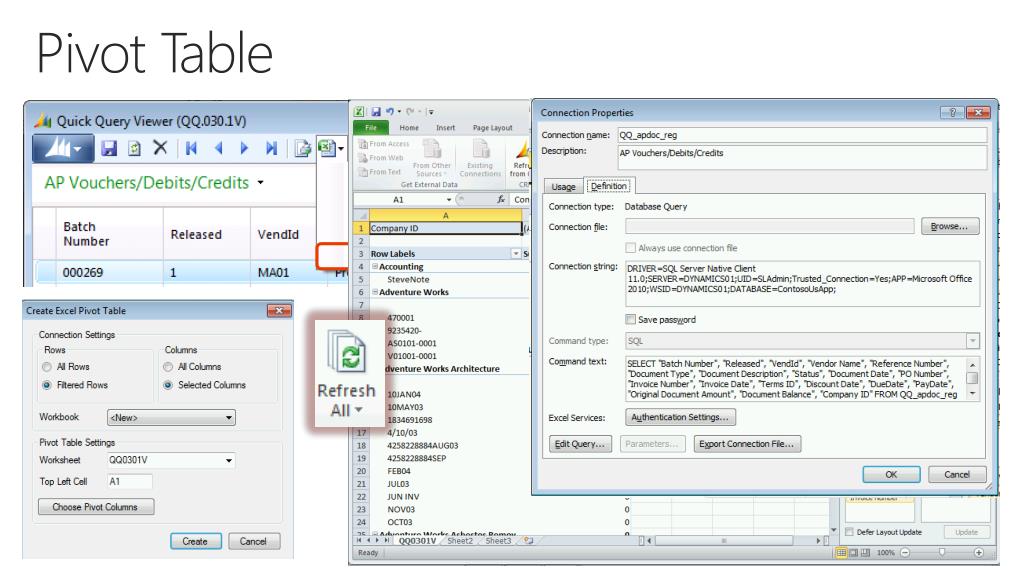Viewport: 1023px width, 575px height.
Task: Toggle Always use connection file checkbox
Action: click(x=630, y=248)
